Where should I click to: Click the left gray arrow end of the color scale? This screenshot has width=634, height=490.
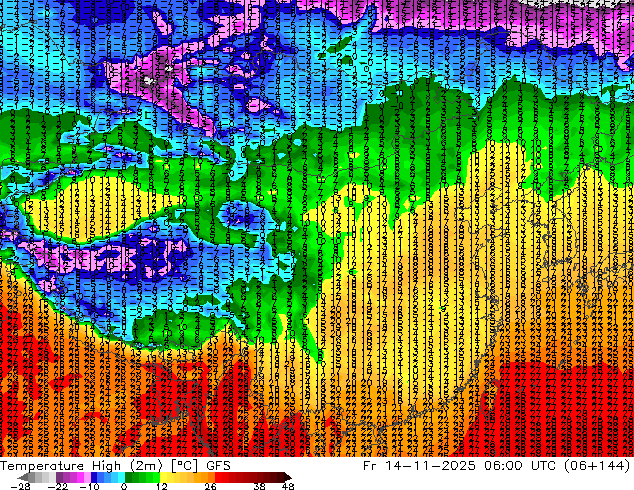pos(23,477)
